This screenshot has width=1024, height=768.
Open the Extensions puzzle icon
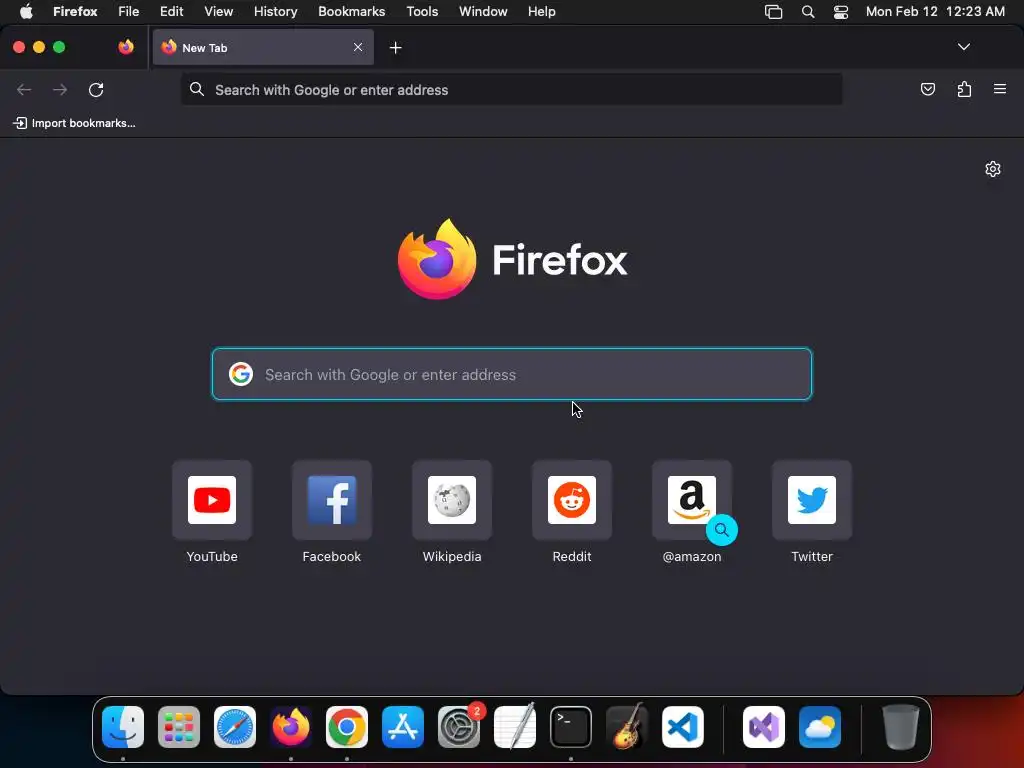[964, 89]
